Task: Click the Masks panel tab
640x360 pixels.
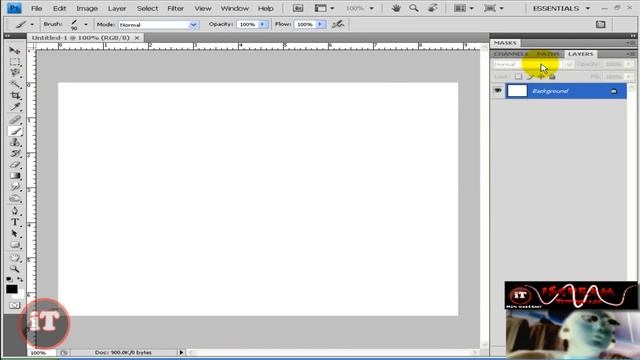Action: coord(505,43)
